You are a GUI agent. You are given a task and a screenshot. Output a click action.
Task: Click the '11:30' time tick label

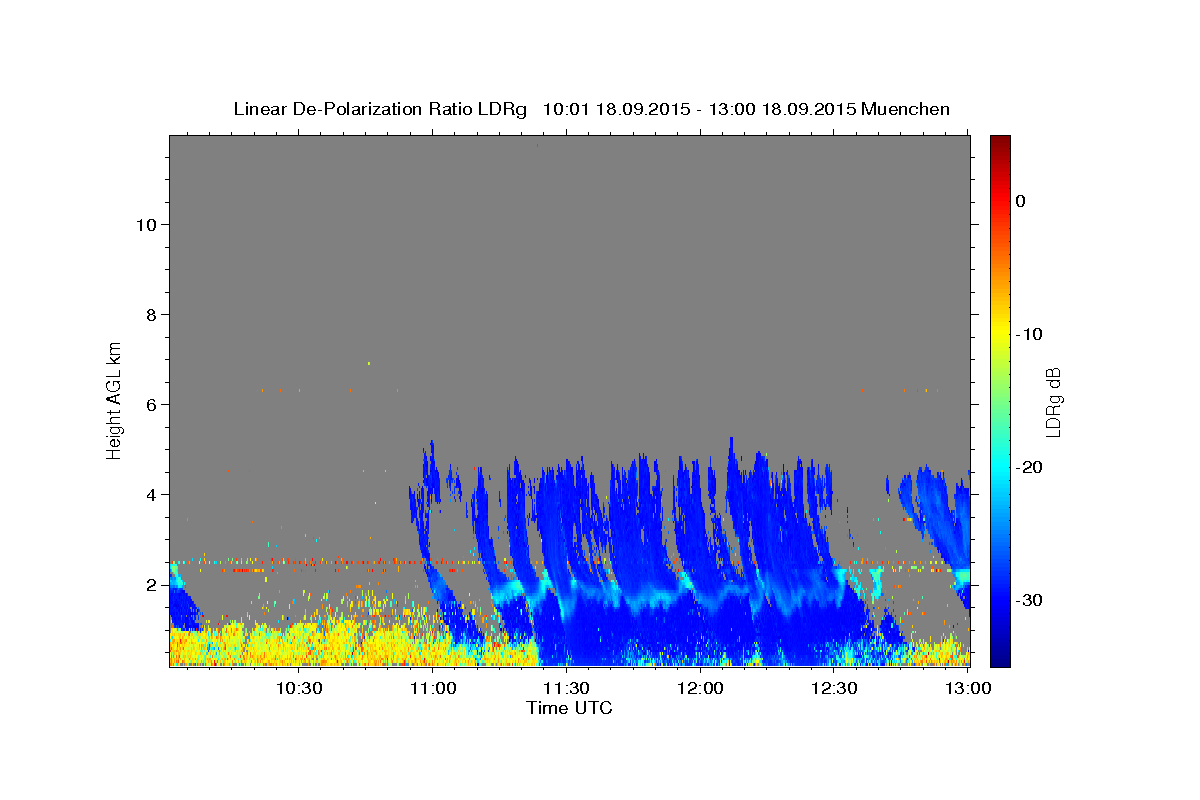(566, 689)
